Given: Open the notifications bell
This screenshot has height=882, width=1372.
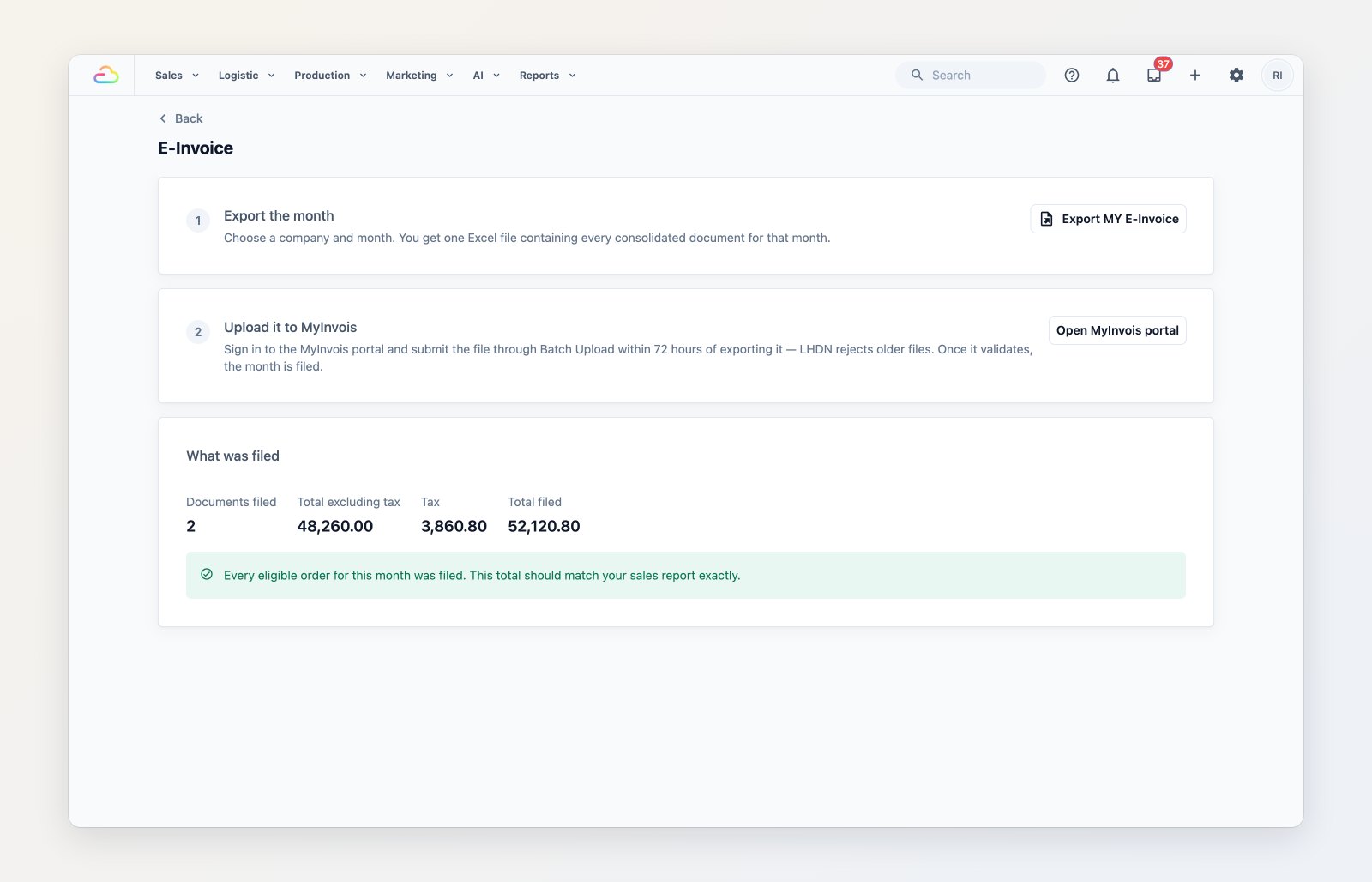Looking at the screenshot, I should 1113,76.
